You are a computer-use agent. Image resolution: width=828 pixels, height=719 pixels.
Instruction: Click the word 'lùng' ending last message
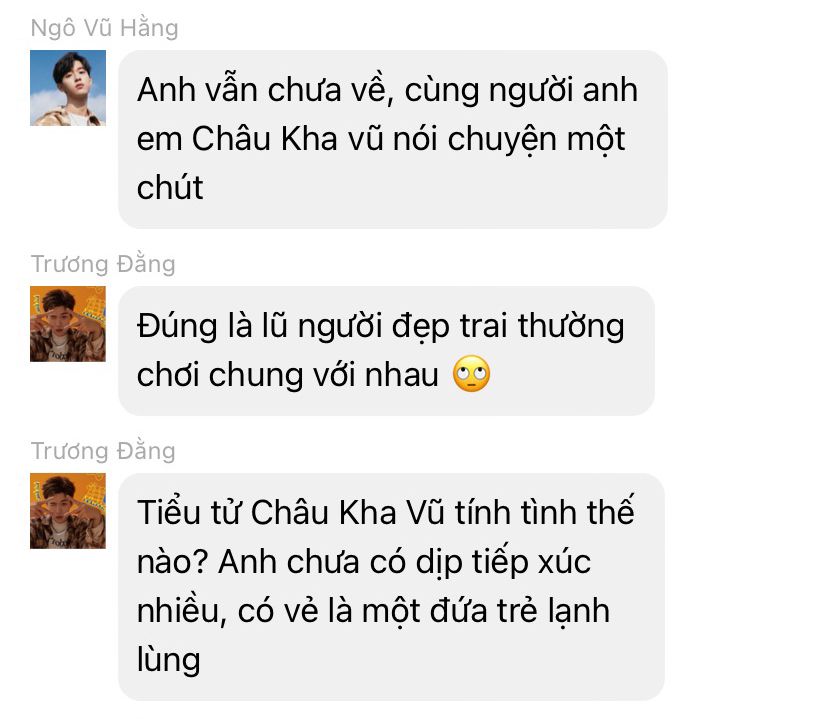point(168,661)
